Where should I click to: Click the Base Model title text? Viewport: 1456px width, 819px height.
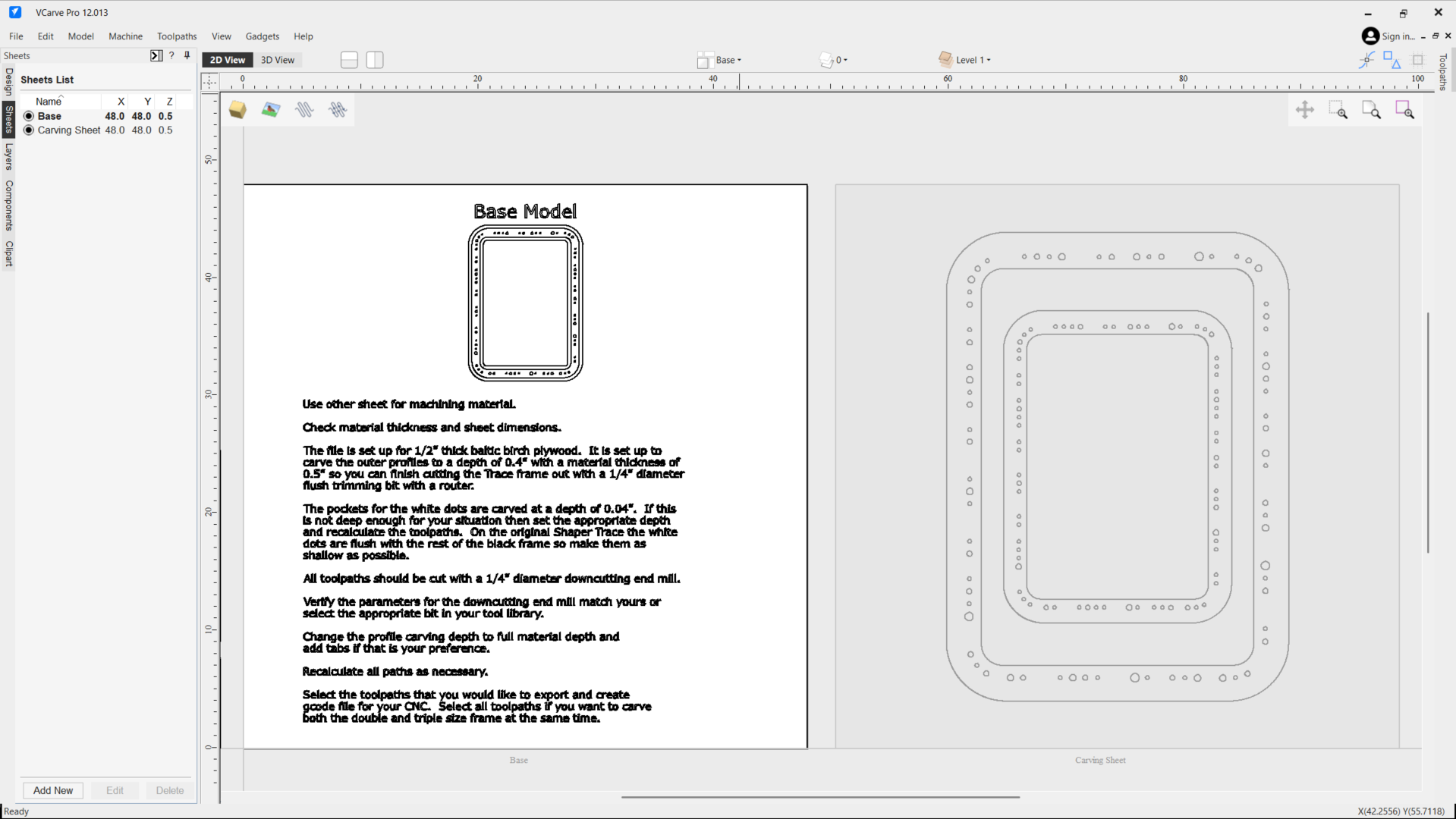click(525, 212)
